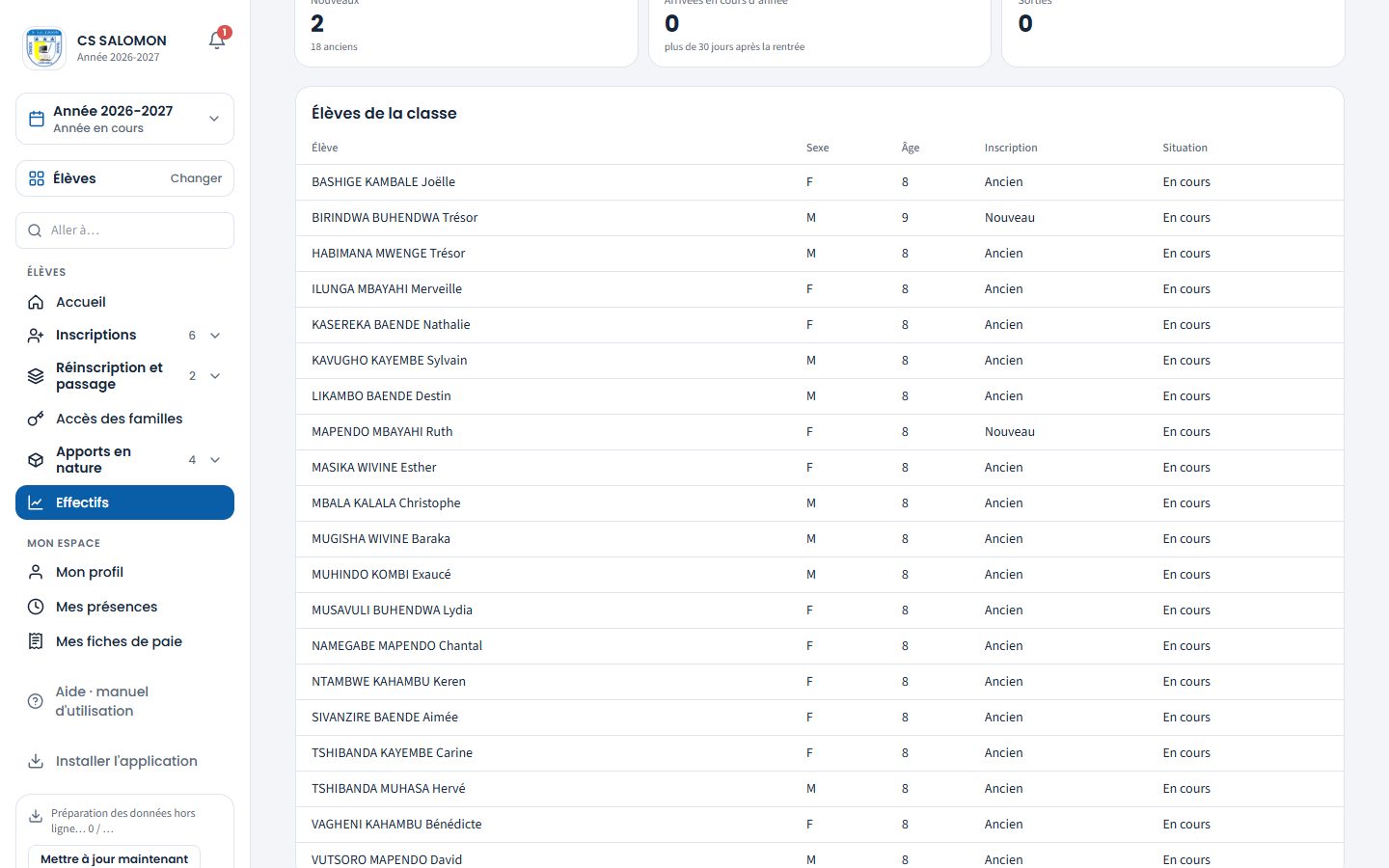
Task: Click the Réinscription et passage layers icon
Action: pyautogui.click(x=36, y=376)
